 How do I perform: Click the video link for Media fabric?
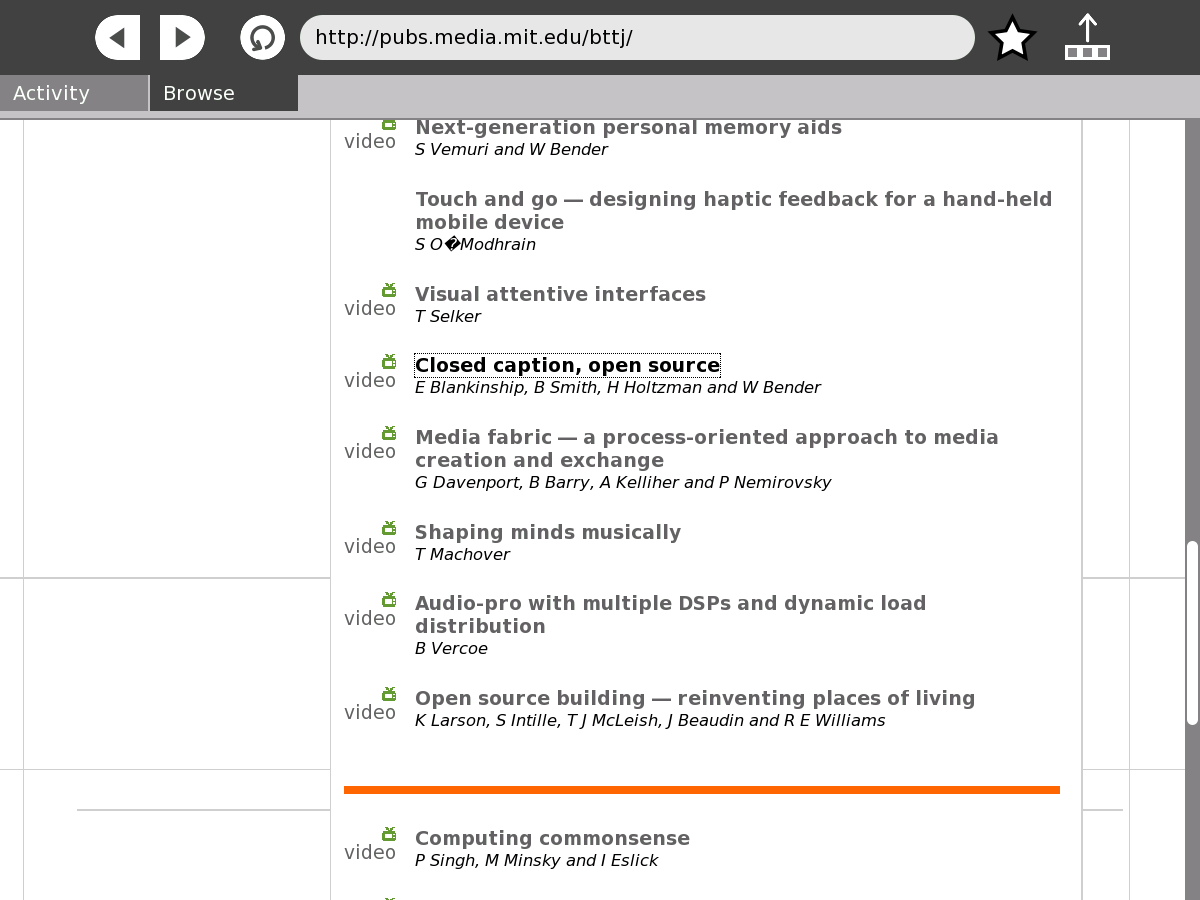[370, 452]
